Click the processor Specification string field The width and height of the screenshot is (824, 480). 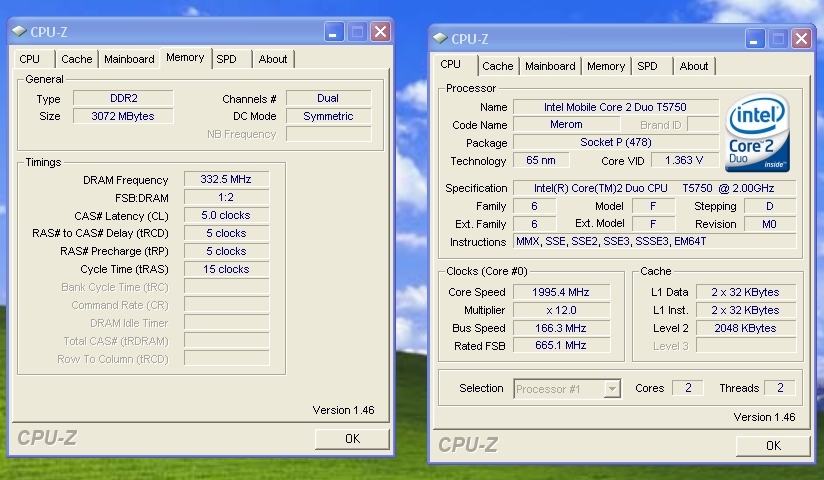point(655,188)
